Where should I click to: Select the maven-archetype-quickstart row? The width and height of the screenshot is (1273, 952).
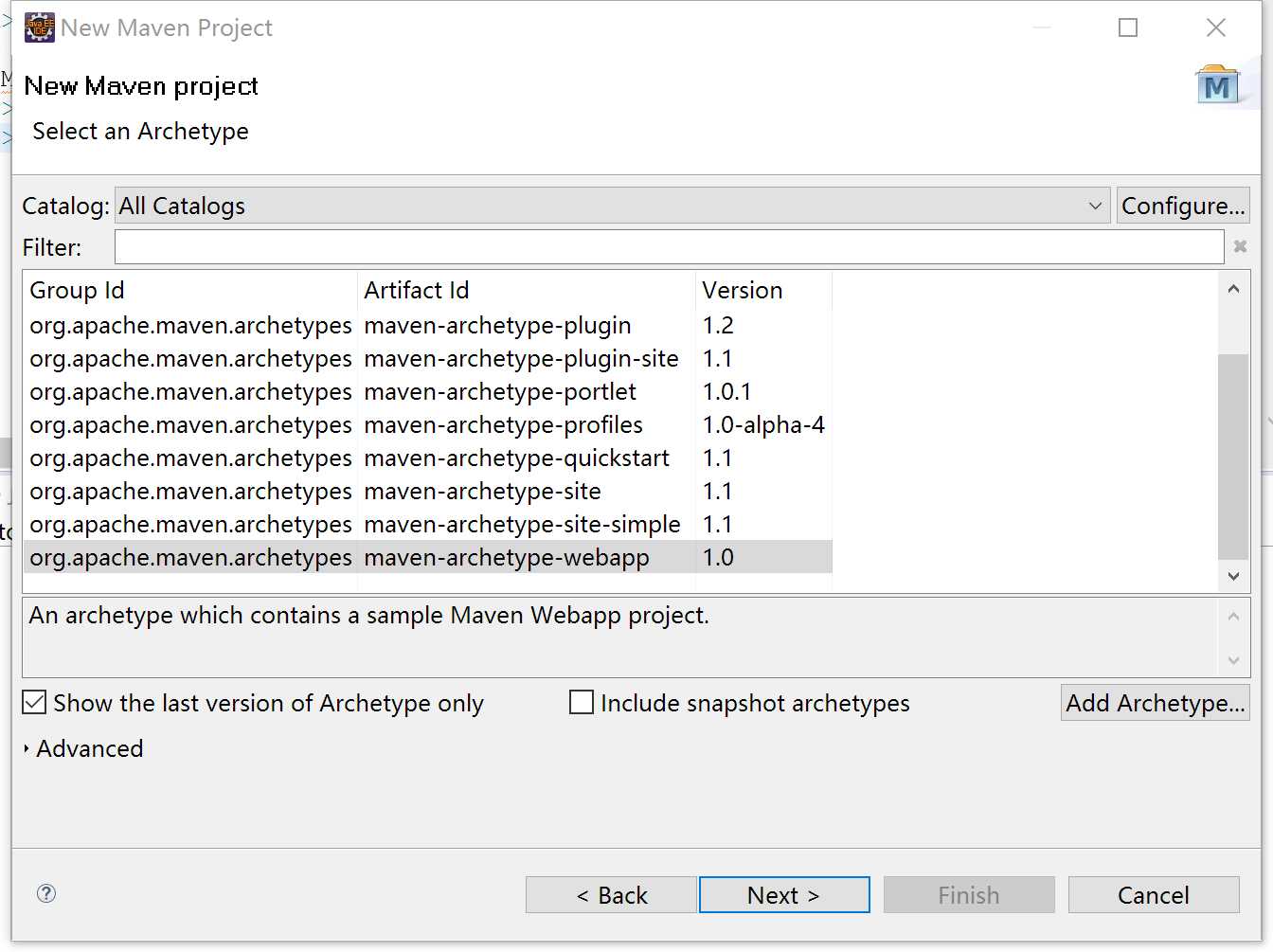428,458
